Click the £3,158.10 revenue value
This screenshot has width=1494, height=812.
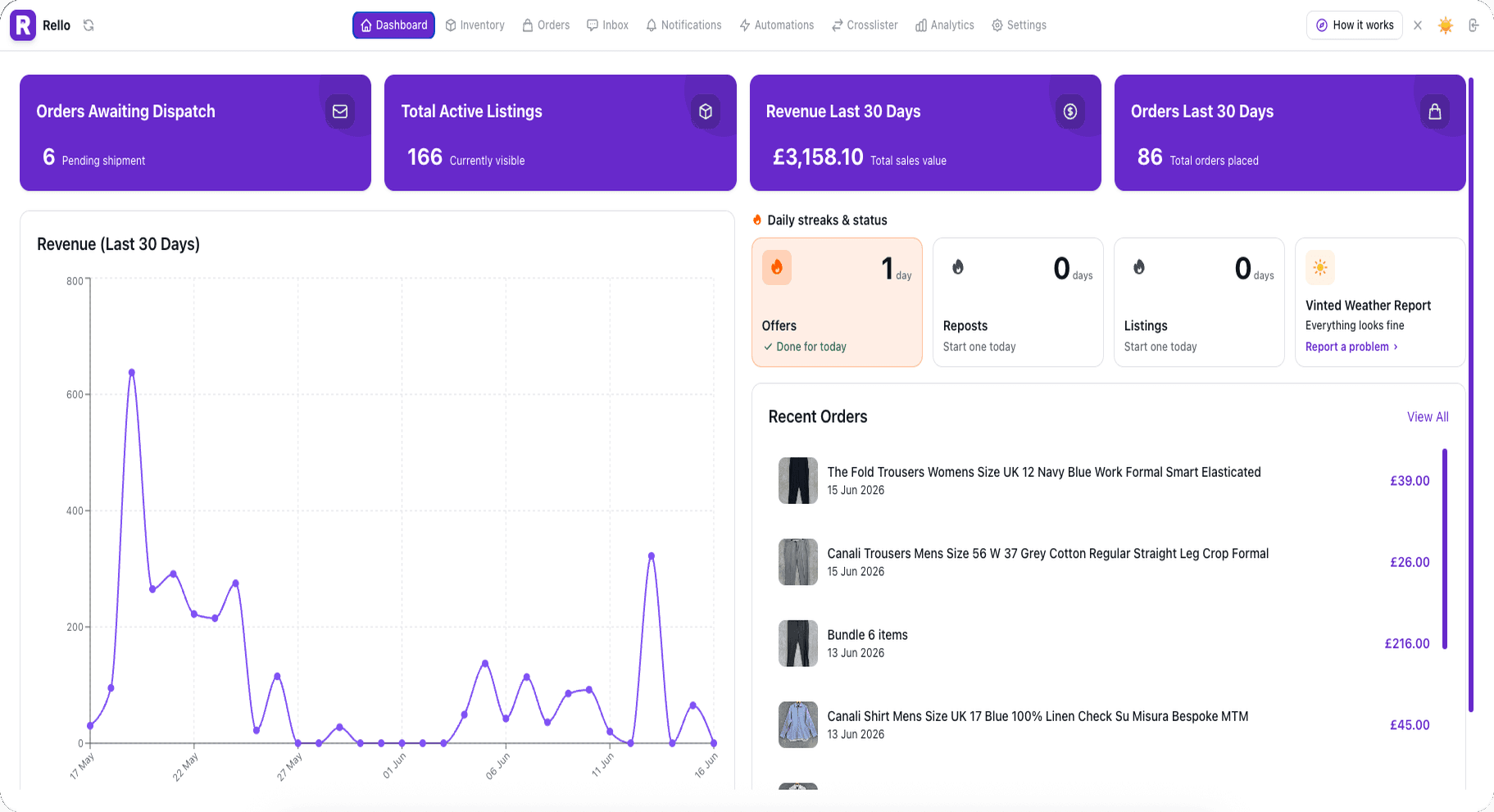[x=818, y=157]
